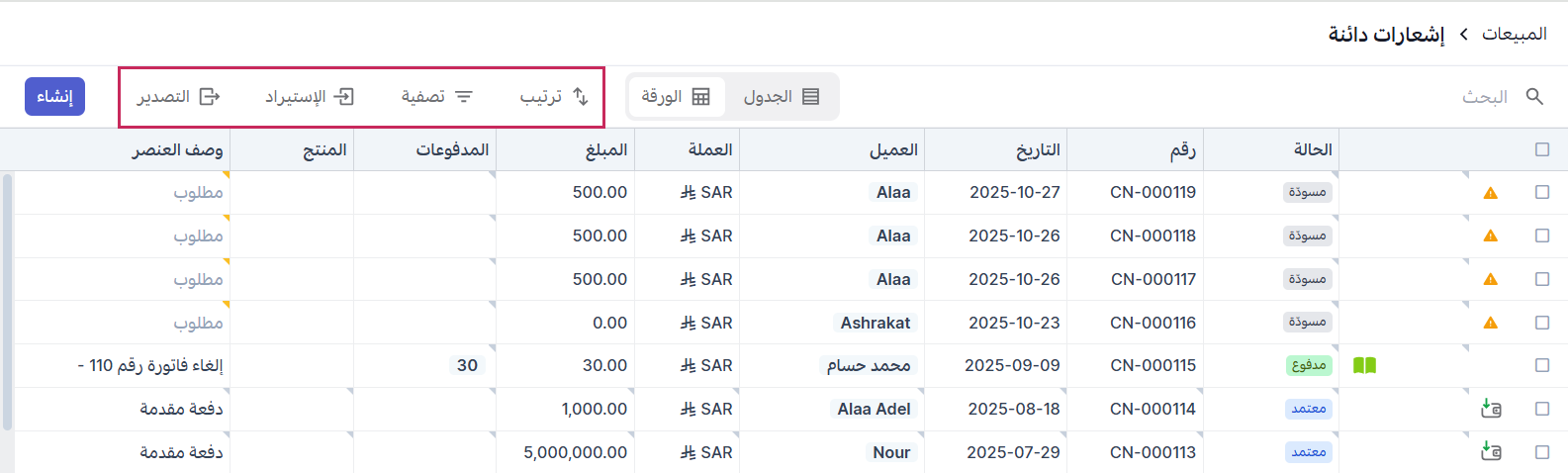Click the search magnifier icon
Screen dimensions: 1568x473
click(1534, 96)
